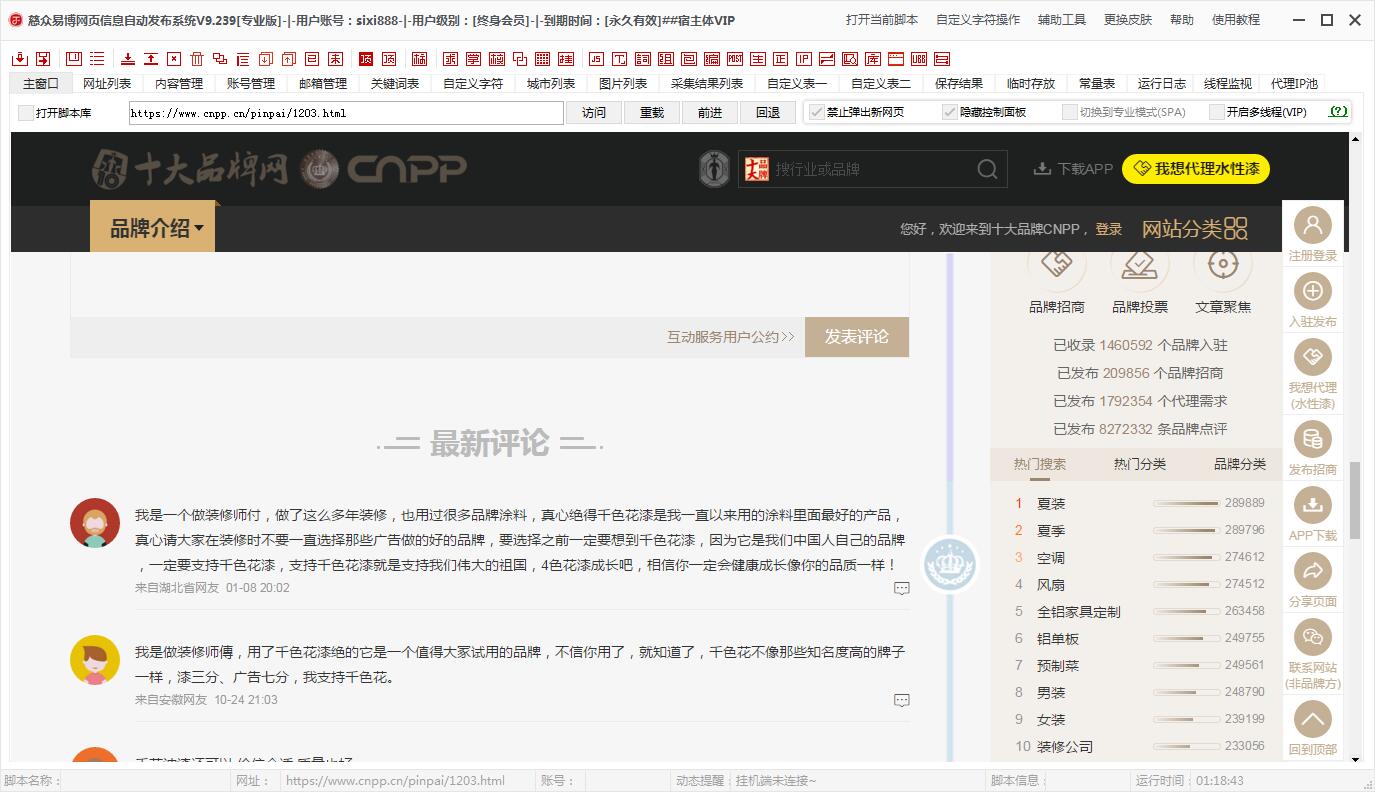Viewport: 1375px width, 792px height.
Task: Click the 登录 link
Action: (1109, 229)
